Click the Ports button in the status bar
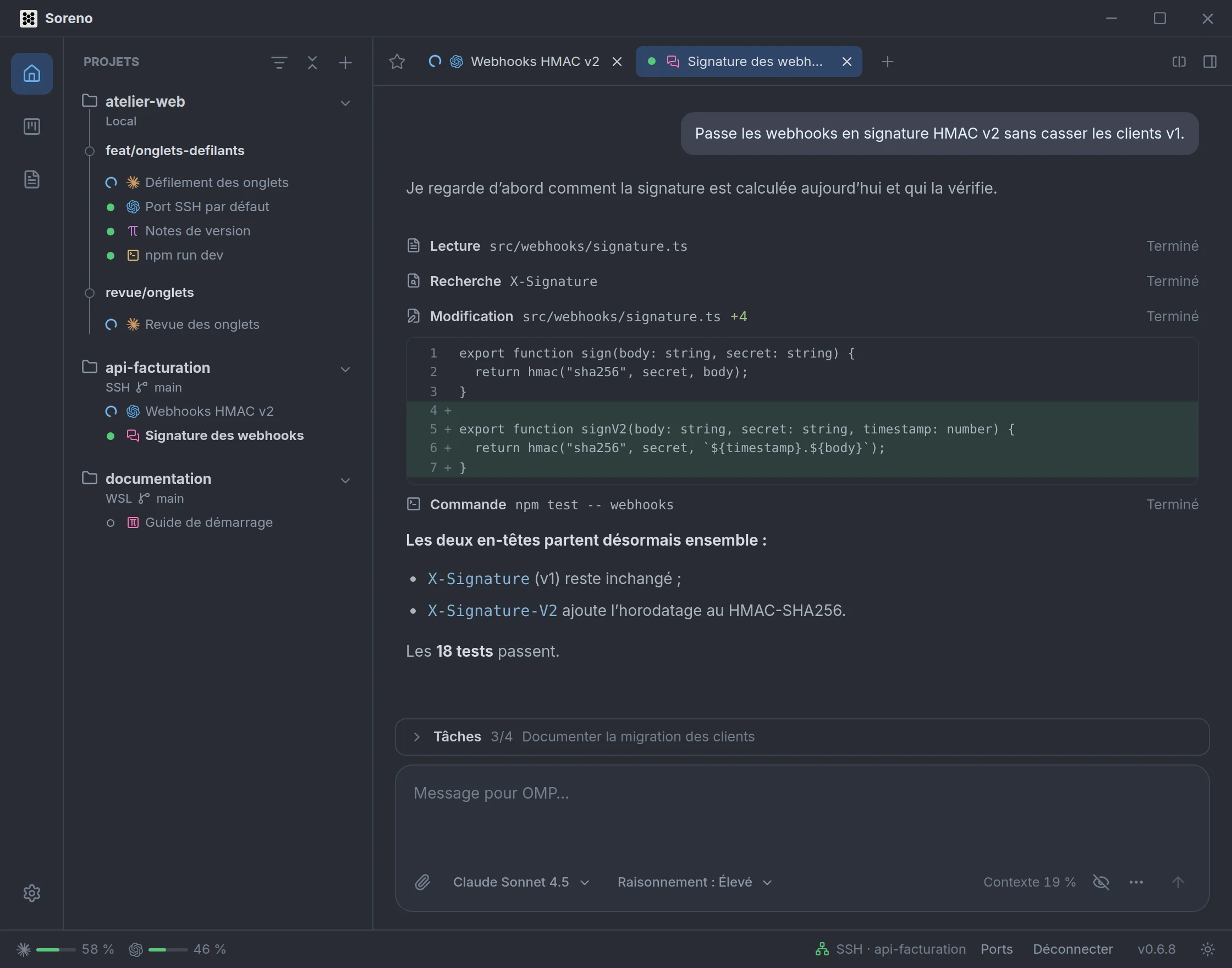Viewport: 1232px width, 968px height. click(x=996, y=949)
